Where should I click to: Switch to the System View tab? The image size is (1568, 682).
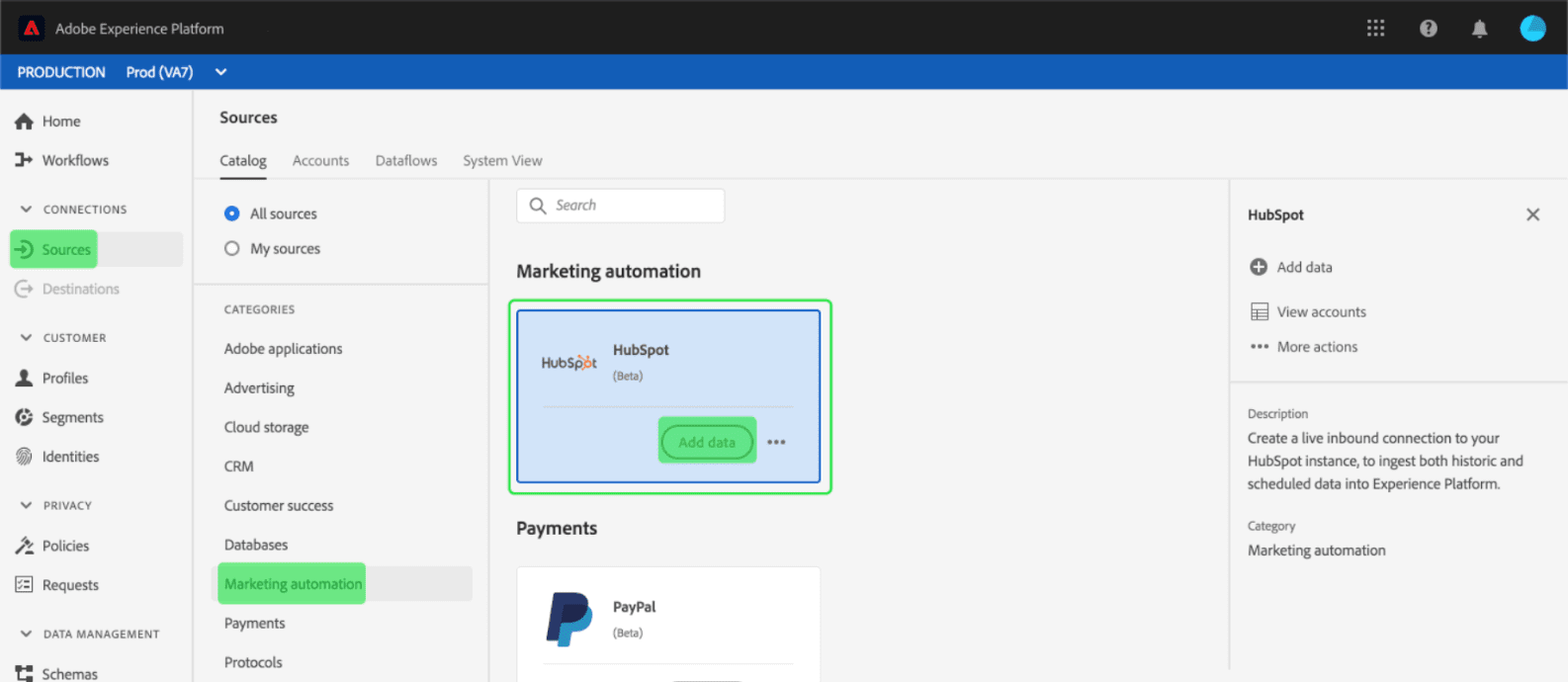[x=502, y=160]
